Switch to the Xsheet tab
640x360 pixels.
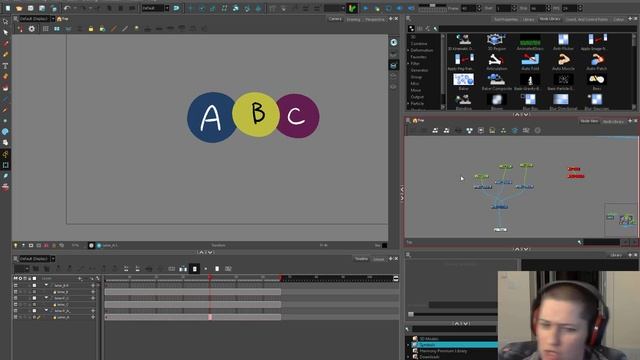click(x=379, y=259)
